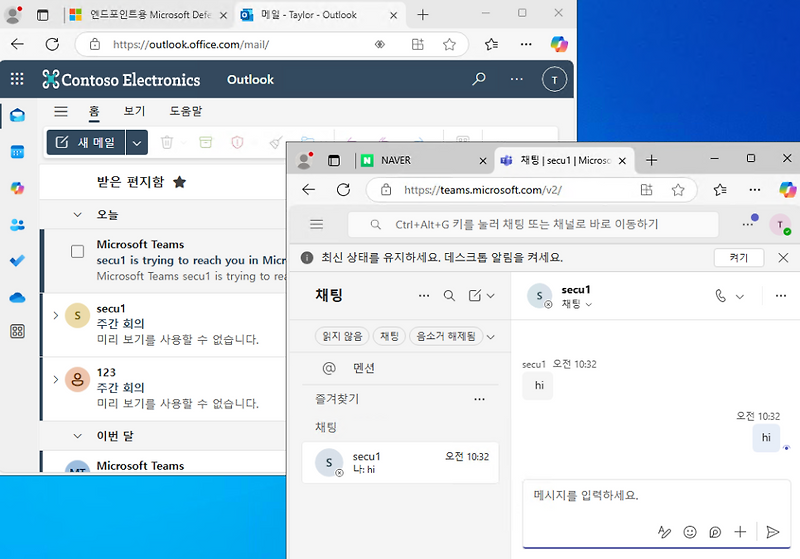Viewport: 800px width, 559px height.
Task: Expand more chat filters chevron
Action: coord(490,337)
